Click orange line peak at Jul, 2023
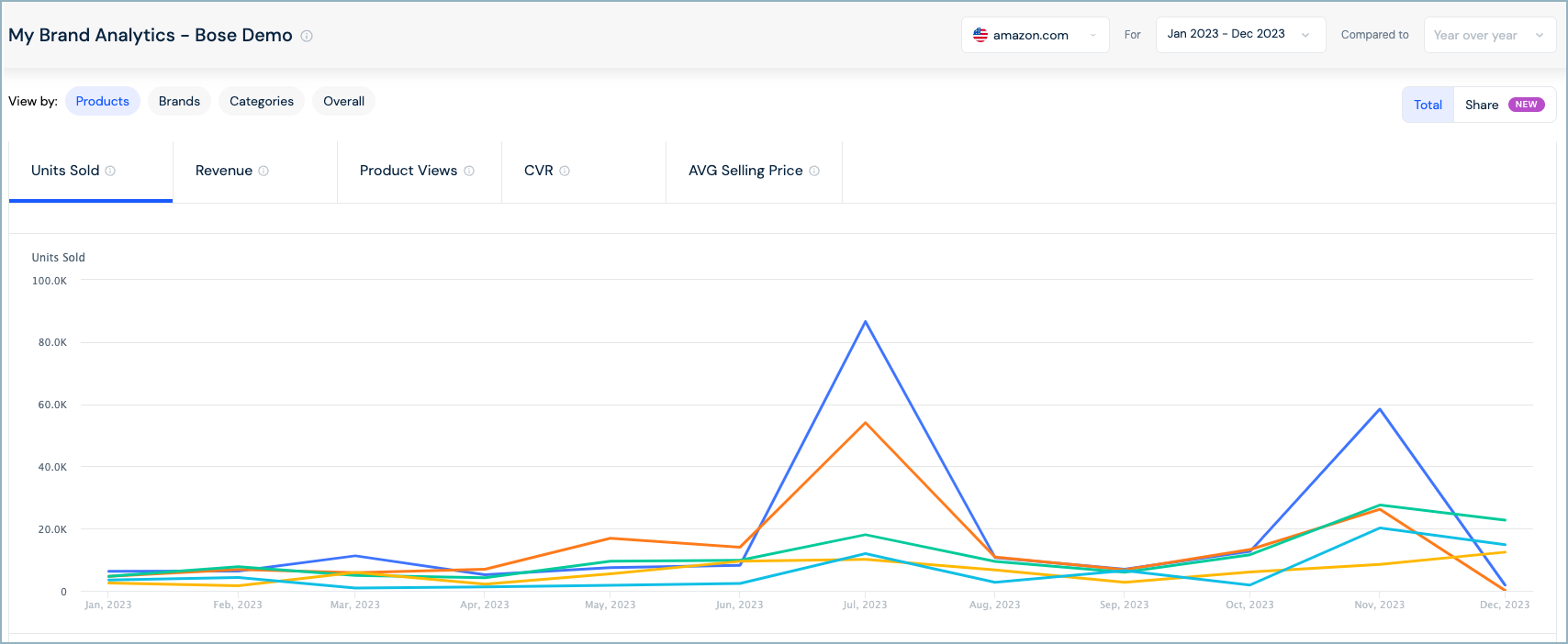Viewport: 1568px width, 644px height. pos(865,423)
